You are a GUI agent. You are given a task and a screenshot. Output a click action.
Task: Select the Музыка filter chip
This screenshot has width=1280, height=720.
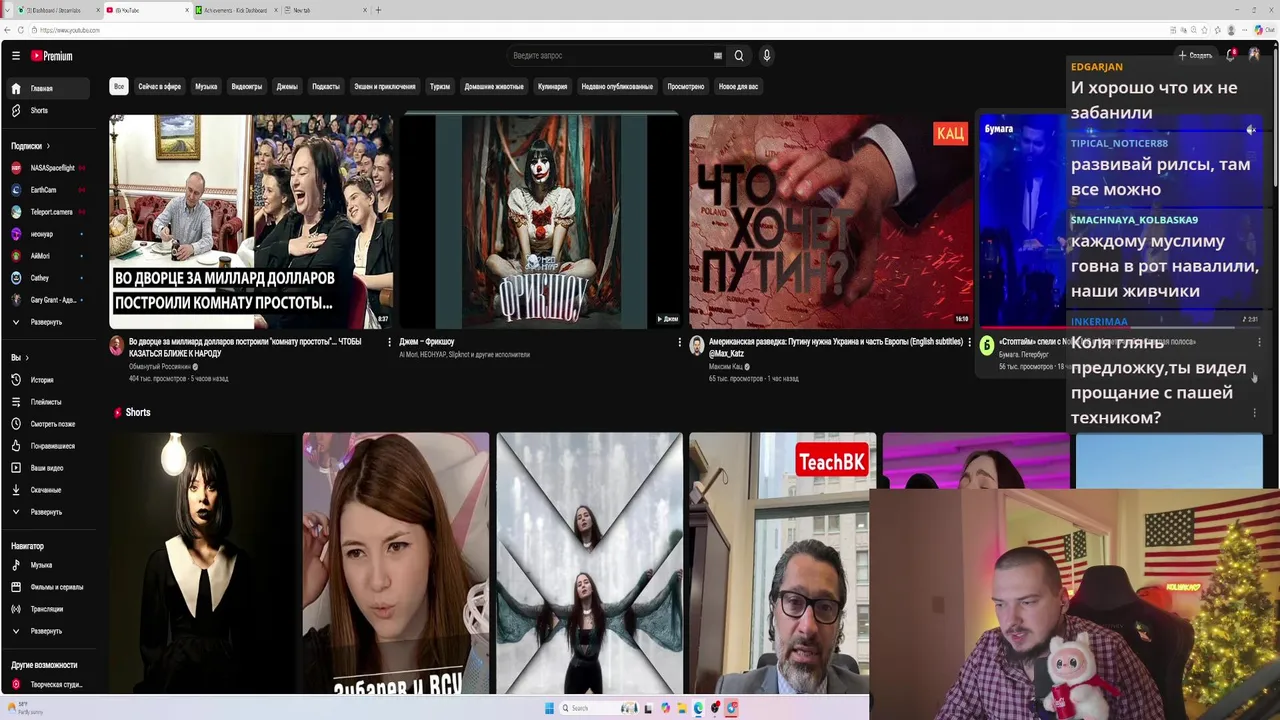click(206, 87)
